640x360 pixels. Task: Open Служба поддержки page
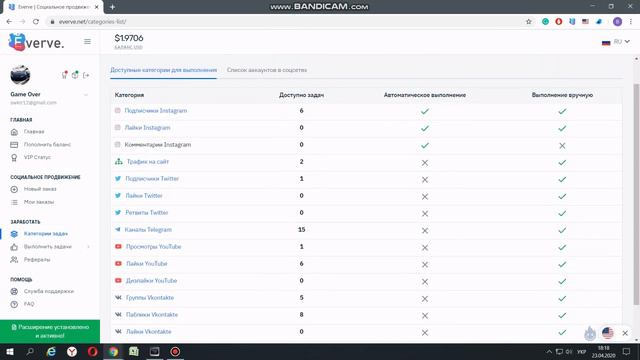click(48, 291)
